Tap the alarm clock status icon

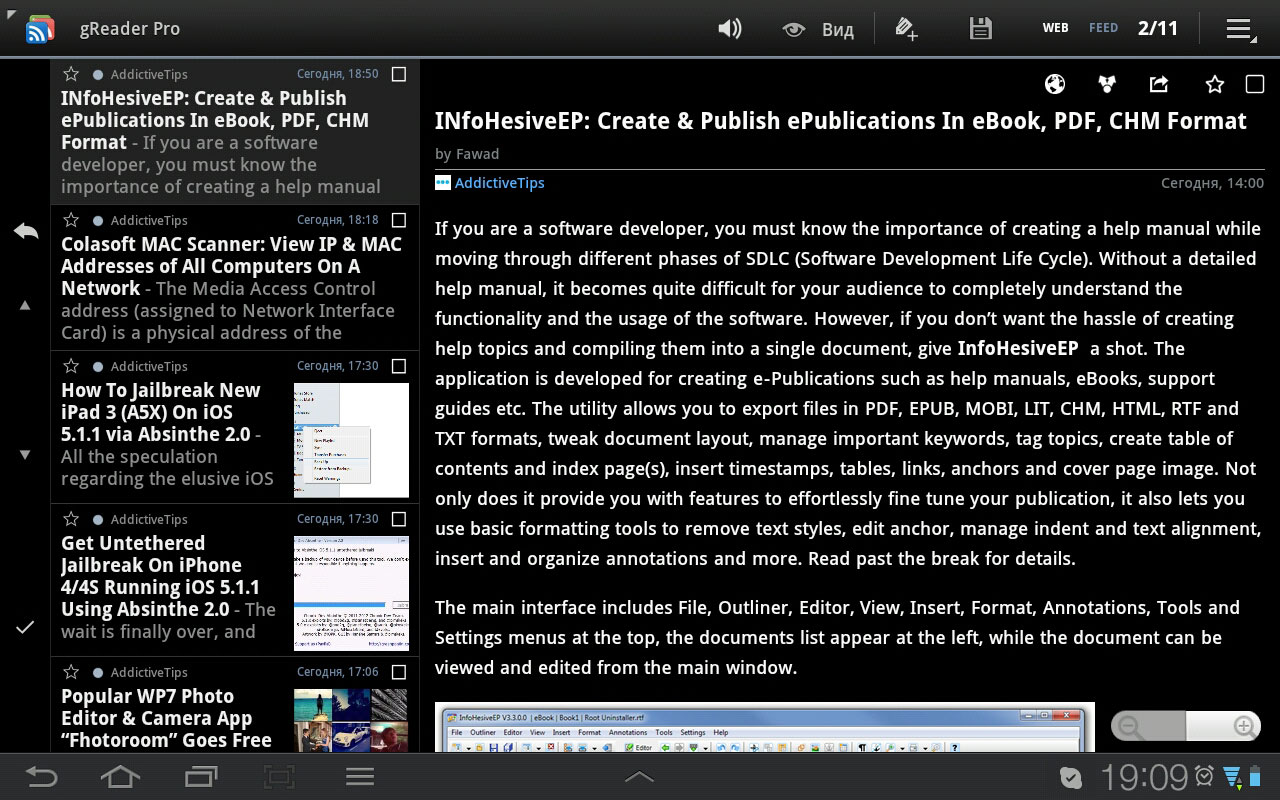1205,775
